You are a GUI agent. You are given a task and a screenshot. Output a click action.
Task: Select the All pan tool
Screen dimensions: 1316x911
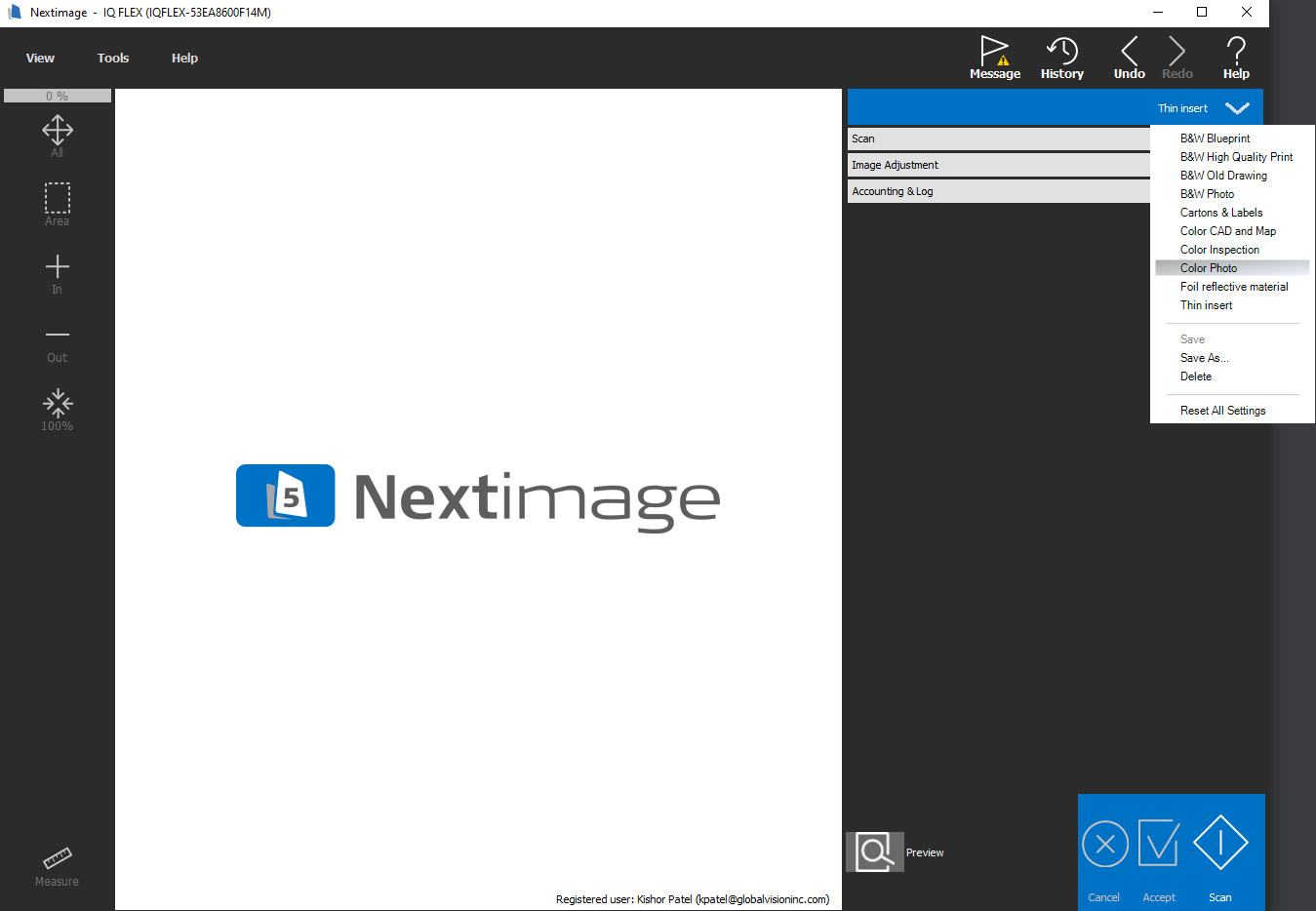pyautogui.click(x=58, y=136)
